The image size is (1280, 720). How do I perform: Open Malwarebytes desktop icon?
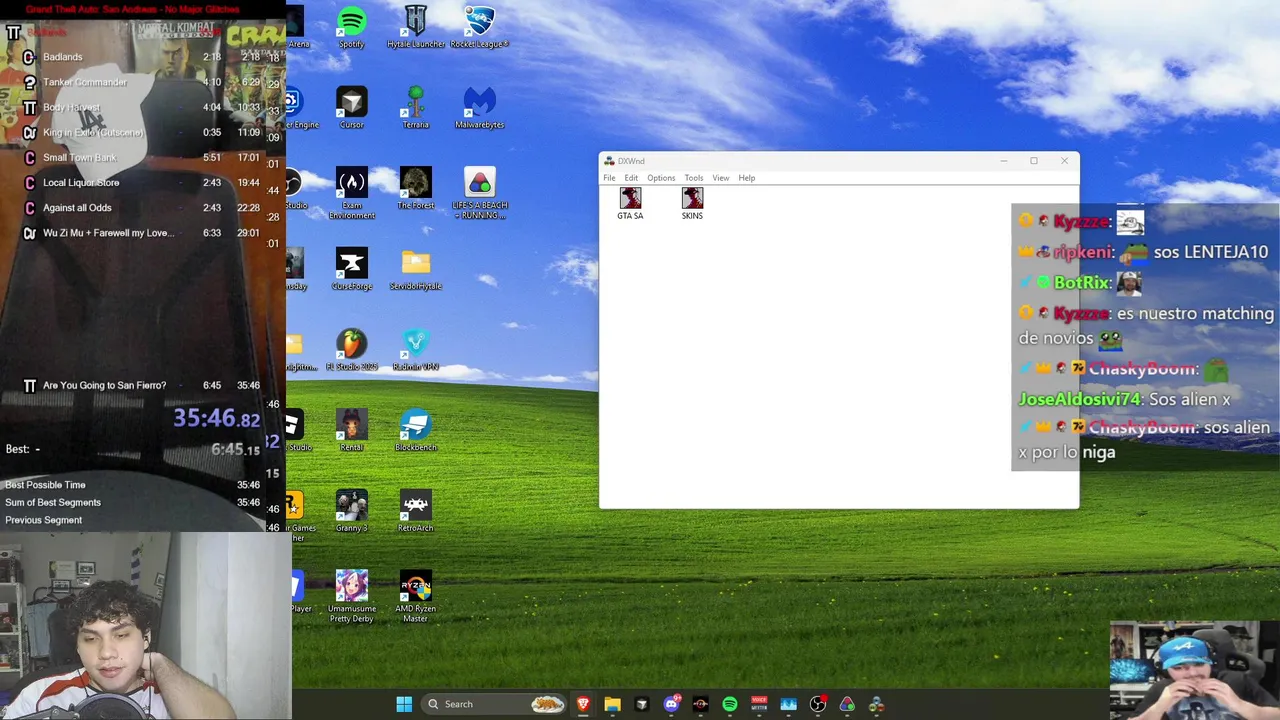[x=479, y=108]
